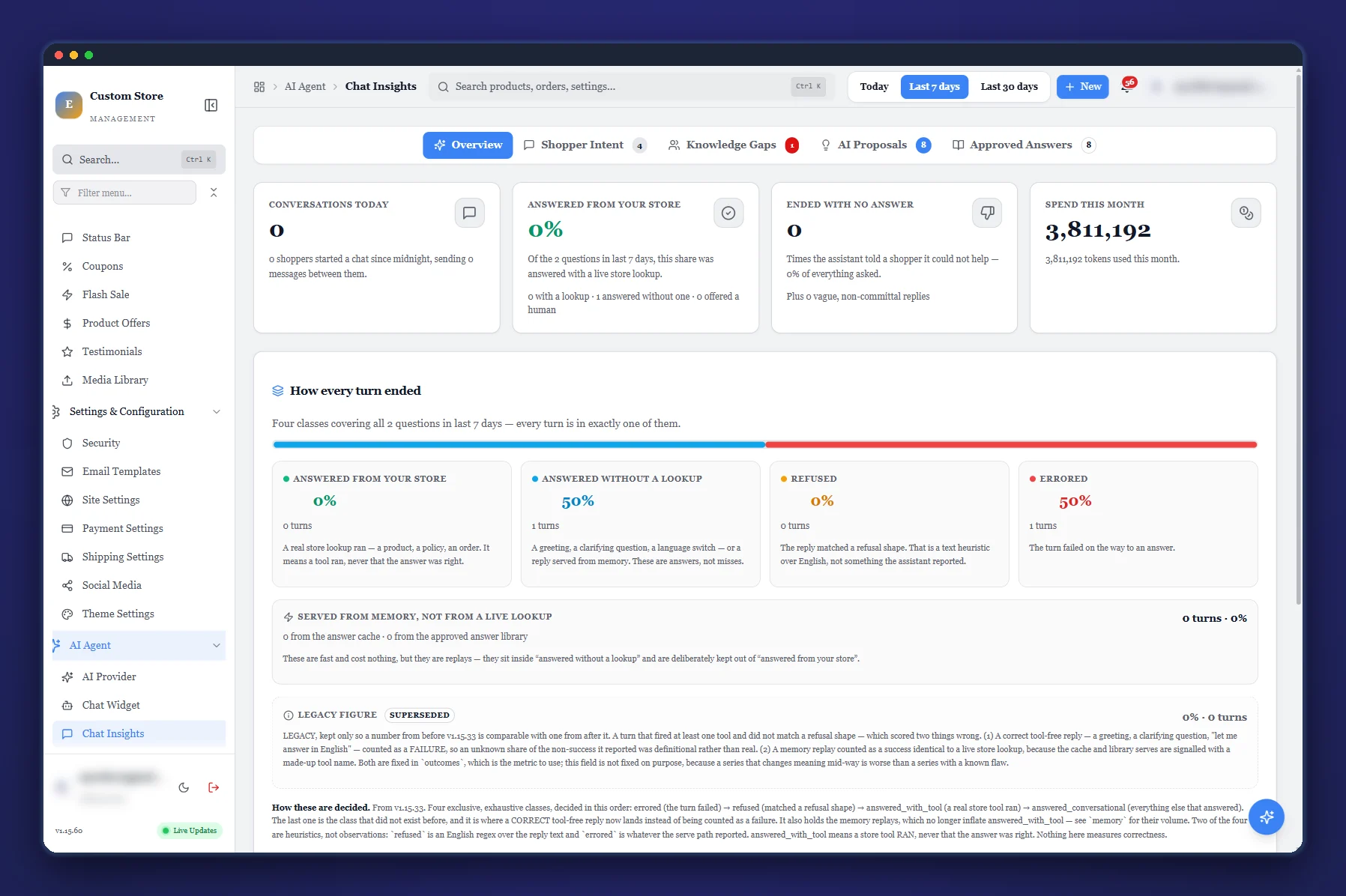The width and height of the screenshot is (1346, 896).
Task: Switch to the Overview tab
Action: pyautogui.click(x=468, y=145)
